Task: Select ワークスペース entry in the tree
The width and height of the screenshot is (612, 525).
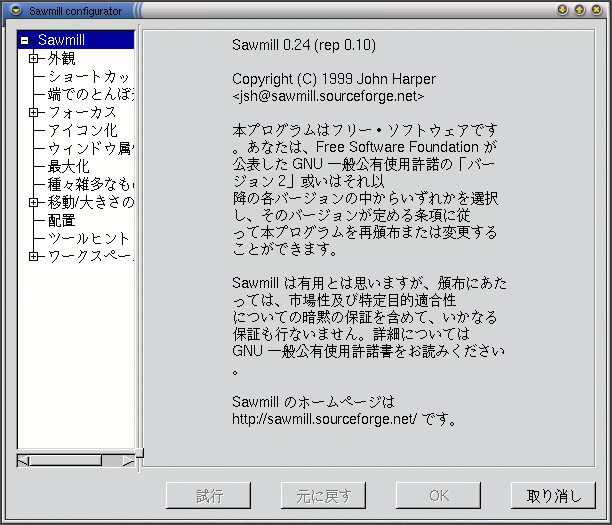Action: pos(91,256)
